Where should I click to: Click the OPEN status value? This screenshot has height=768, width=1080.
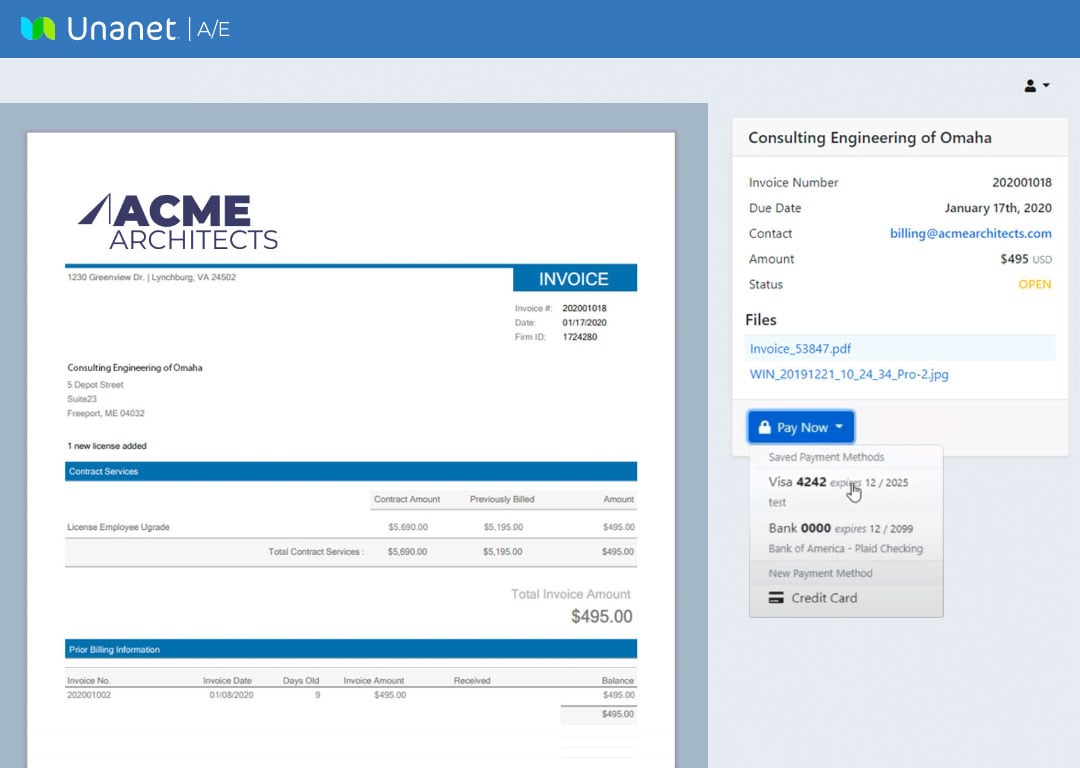tap(1035, 284)
